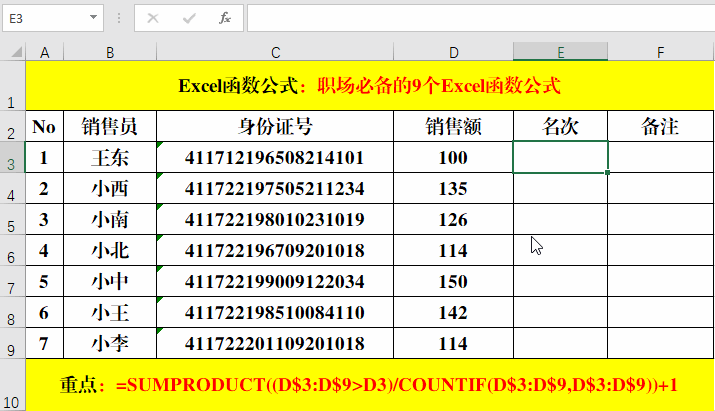Select row 2 header
This screenshot has height=411, width=715.
[x=12, y=126]
